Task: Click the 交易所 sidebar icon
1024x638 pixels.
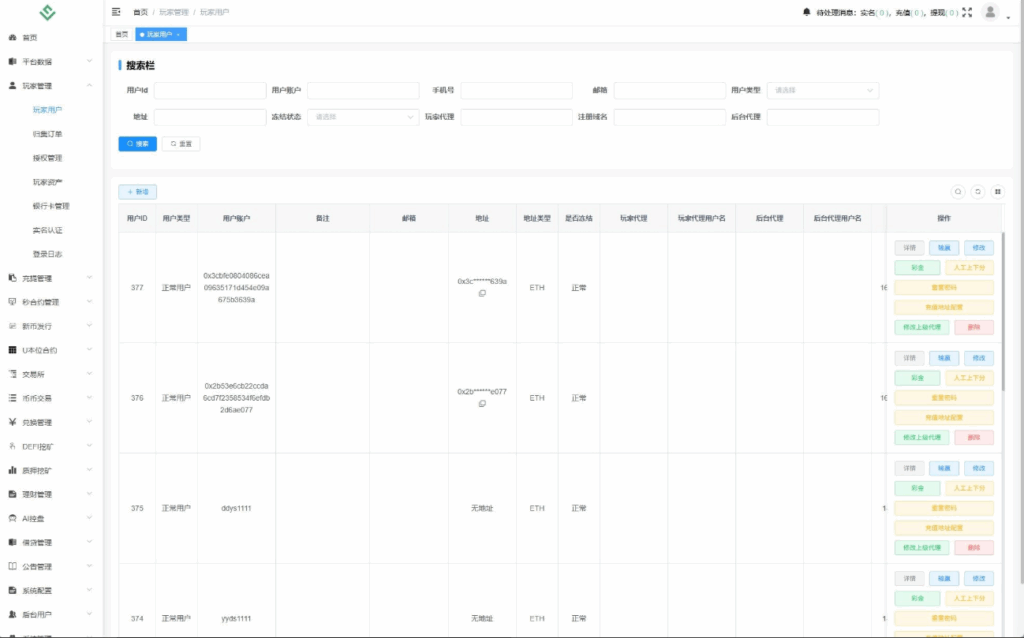Action: [12, 374]
